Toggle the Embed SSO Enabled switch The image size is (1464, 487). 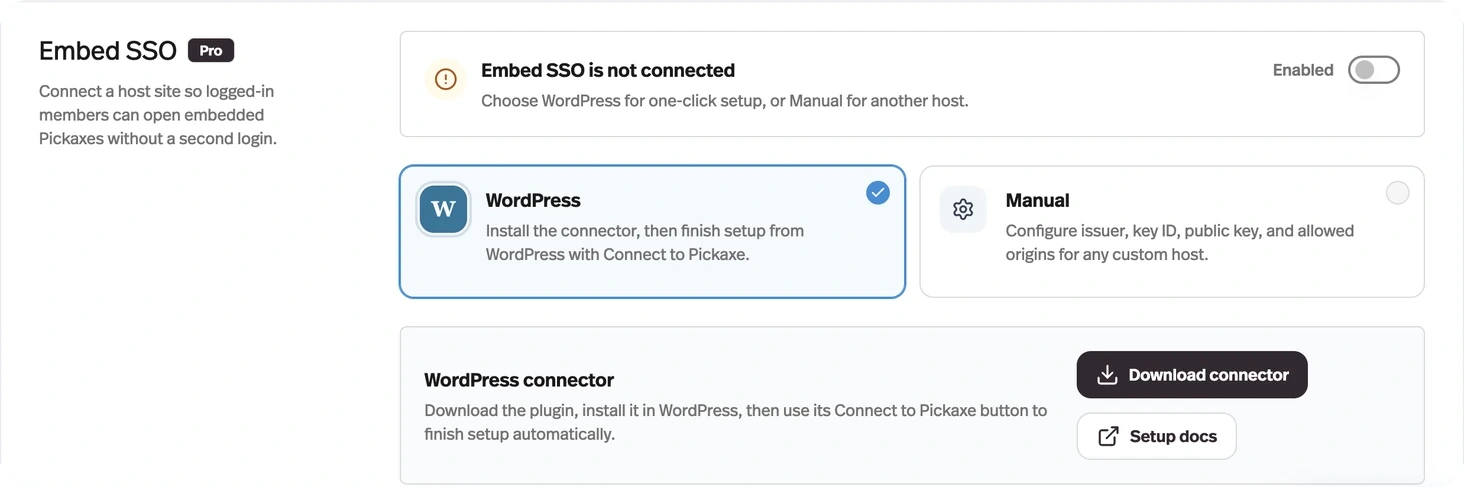point(1373,70)
